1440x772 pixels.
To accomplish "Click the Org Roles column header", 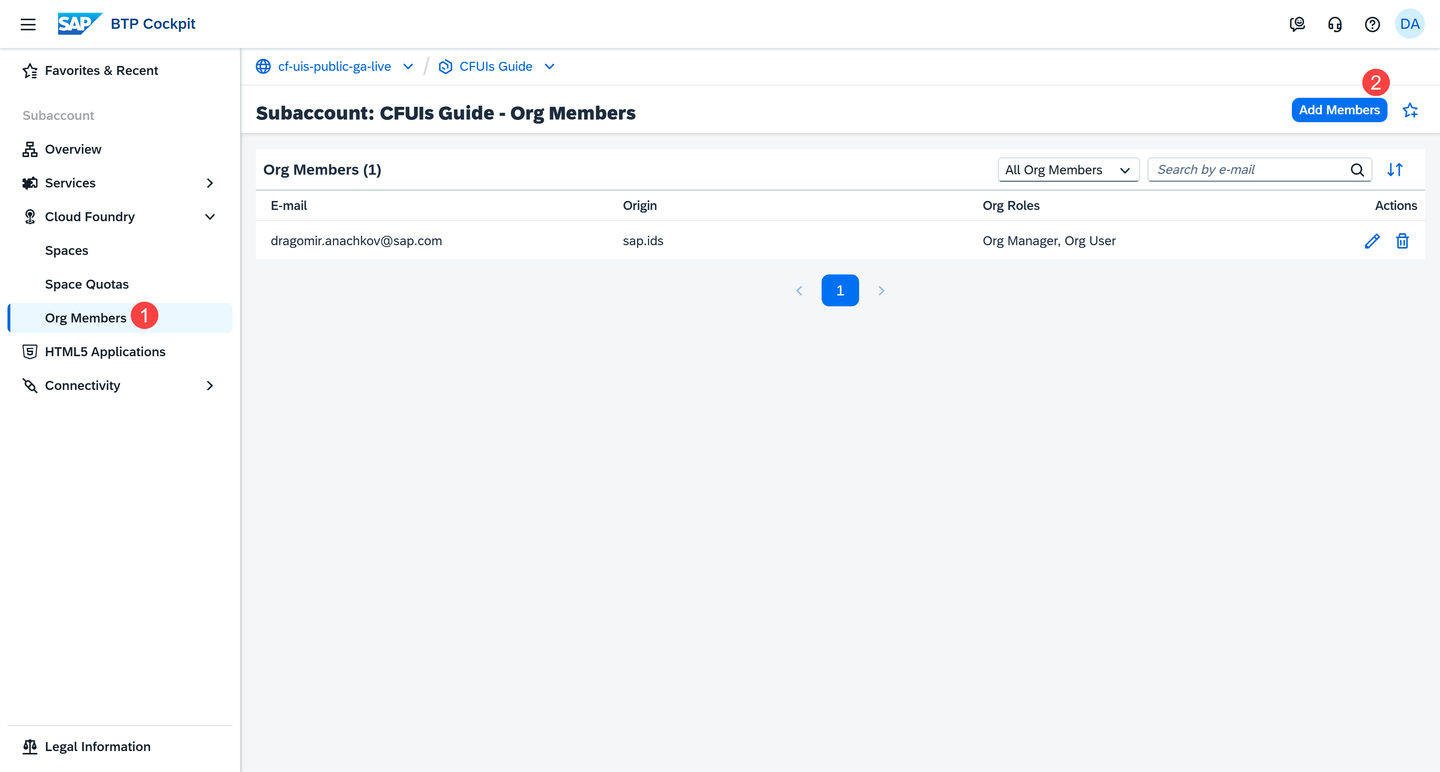I will 1011,206.
